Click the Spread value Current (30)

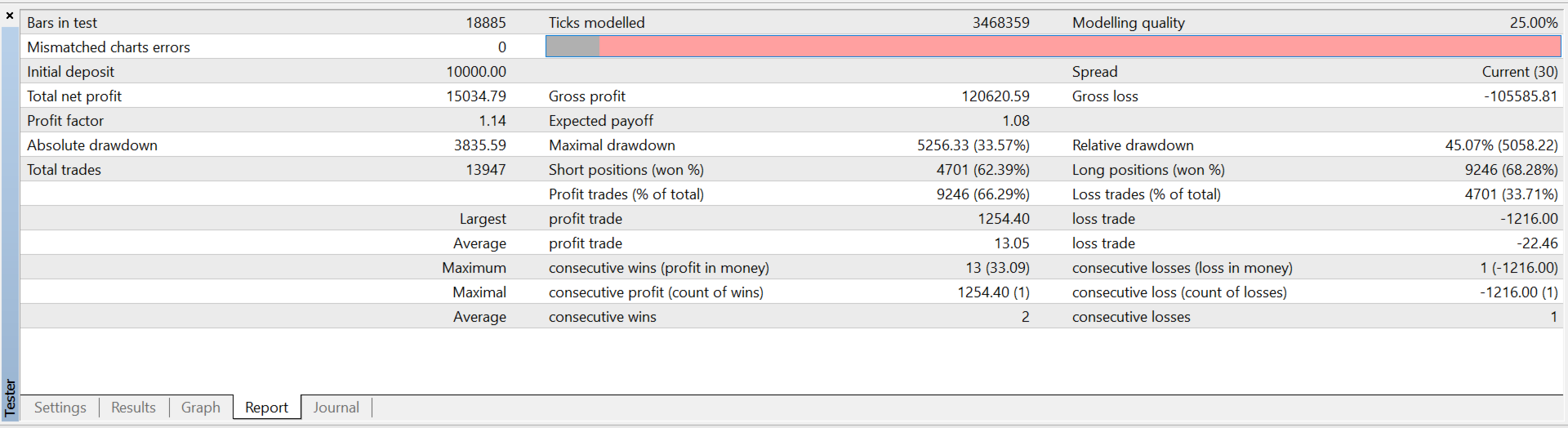tap(1520, 72)
